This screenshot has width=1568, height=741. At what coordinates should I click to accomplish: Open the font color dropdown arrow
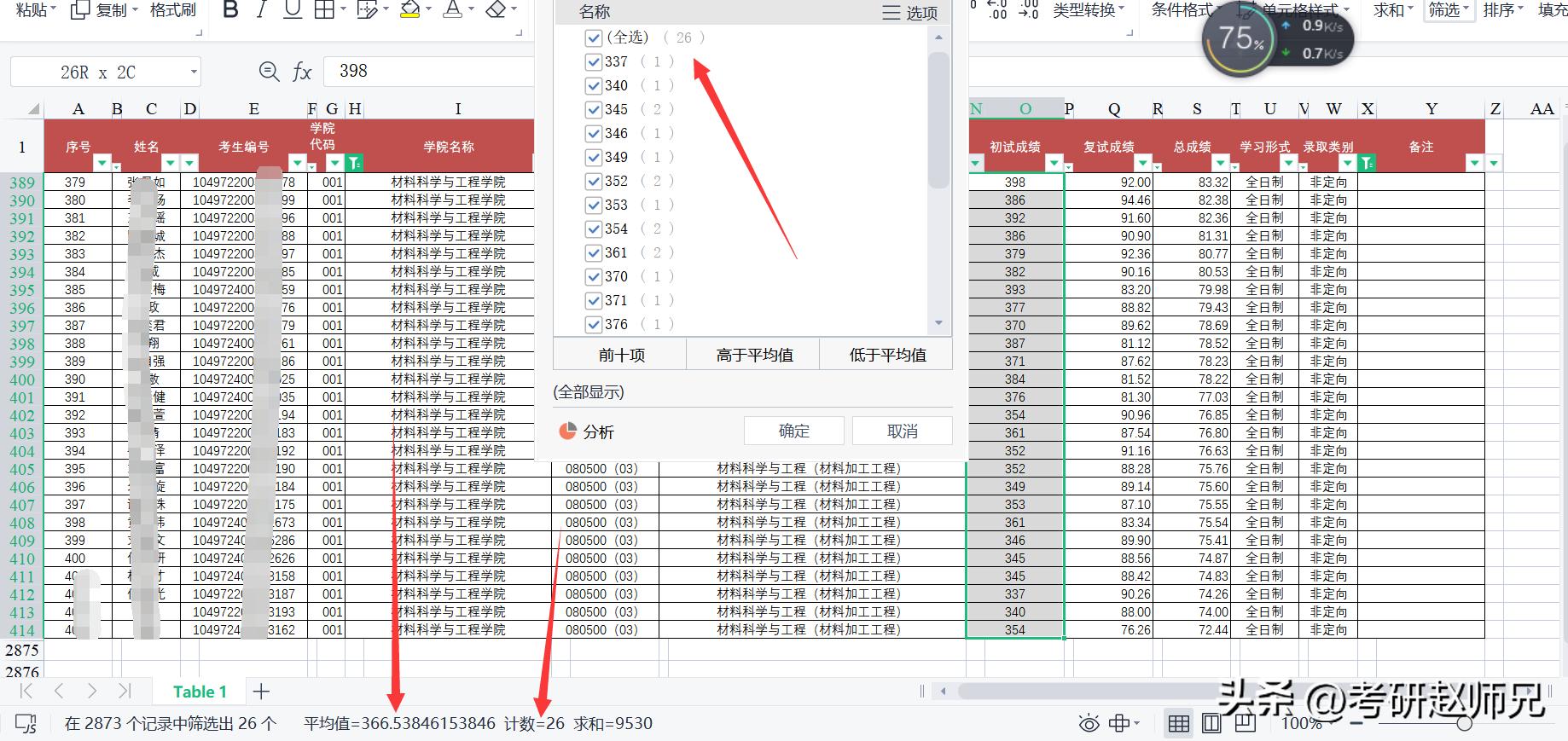[x=471, y=10]
